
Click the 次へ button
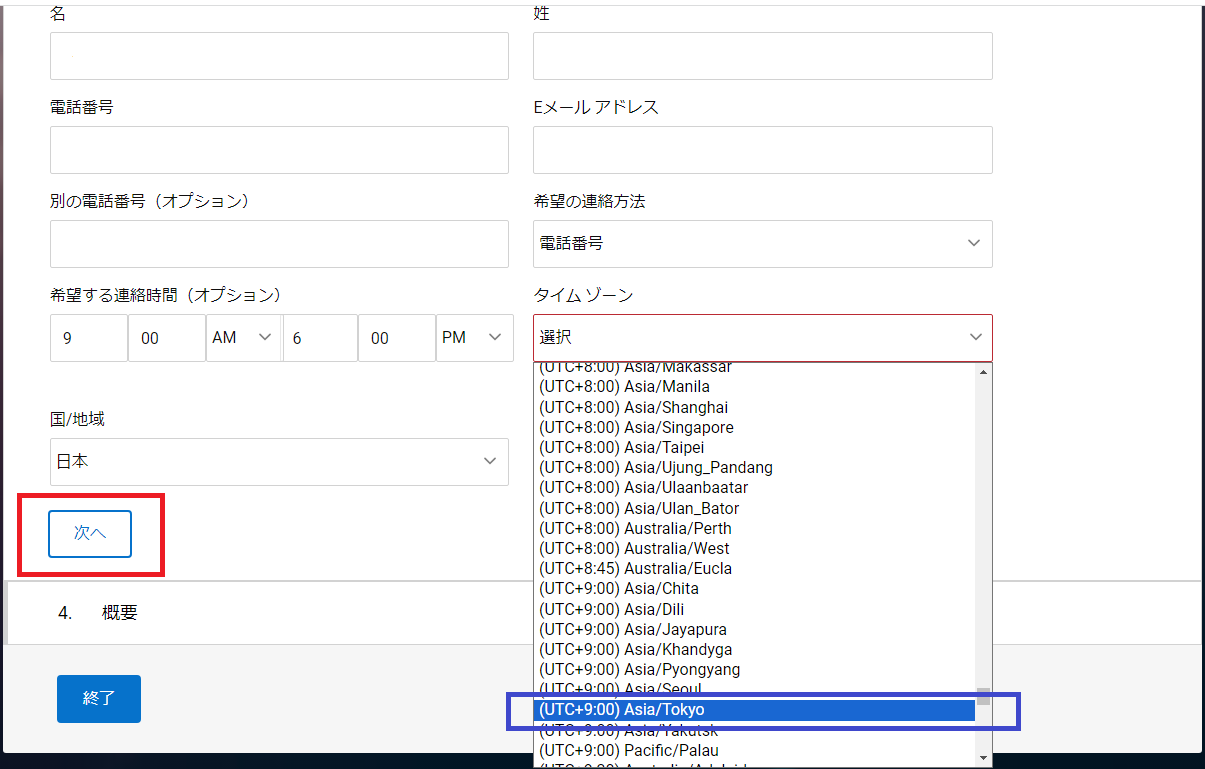(x=89, y=534)
